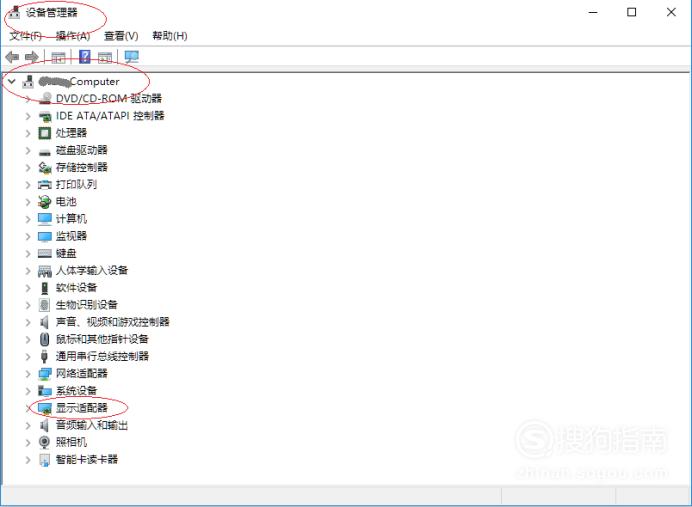The width and height of the screenshot is (692, 507).
Task: Select the 显示适配器 tree item
Action: [x=82, y=408]
